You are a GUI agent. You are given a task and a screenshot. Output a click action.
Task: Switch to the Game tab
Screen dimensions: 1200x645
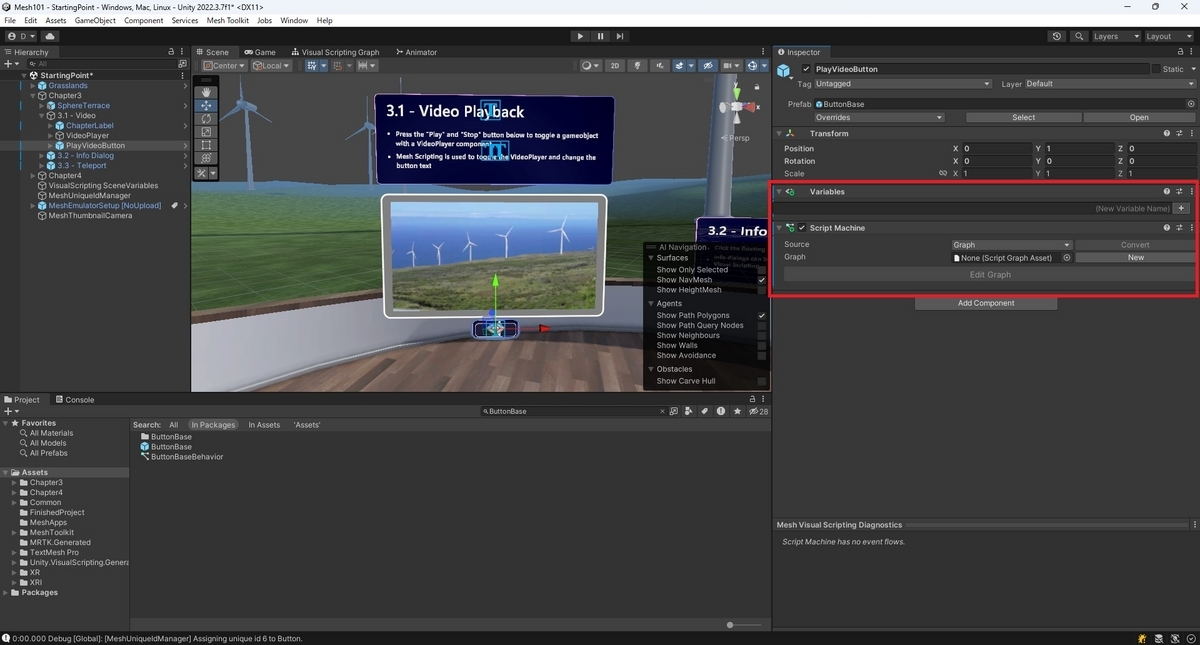click(259, 52)
